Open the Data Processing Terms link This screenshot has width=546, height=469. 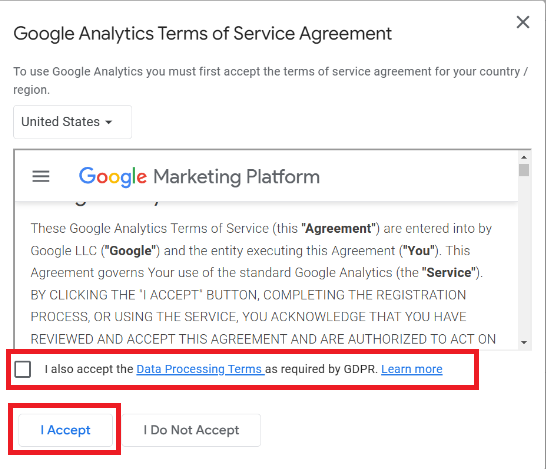click(200, 369)
